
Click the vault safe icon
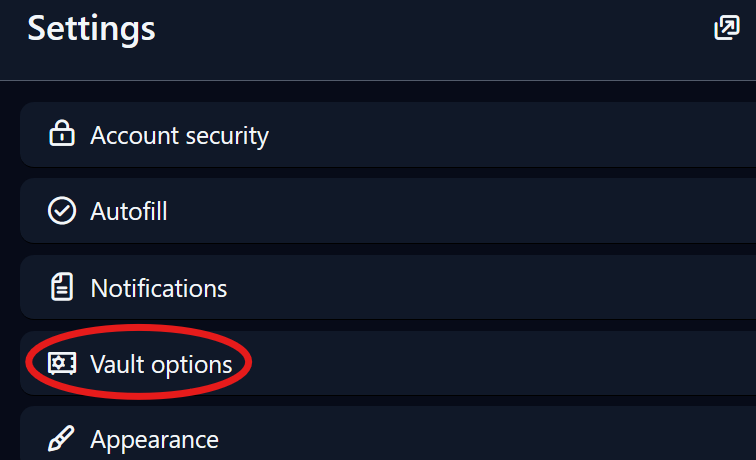[x=62, y=364]
